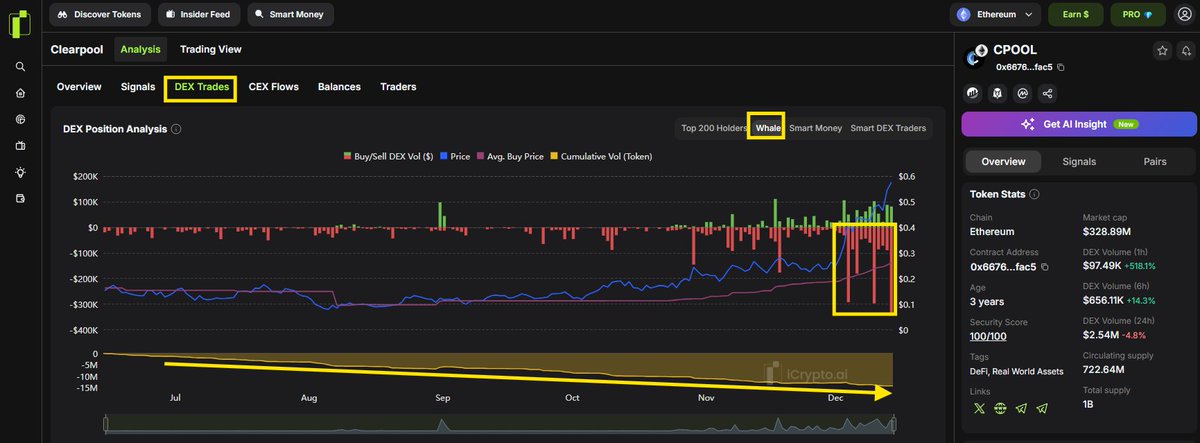Screen dimensions: 1200x443
Task: Open the lightbulb insights icon in the sidebar
Action: point(20,172)
